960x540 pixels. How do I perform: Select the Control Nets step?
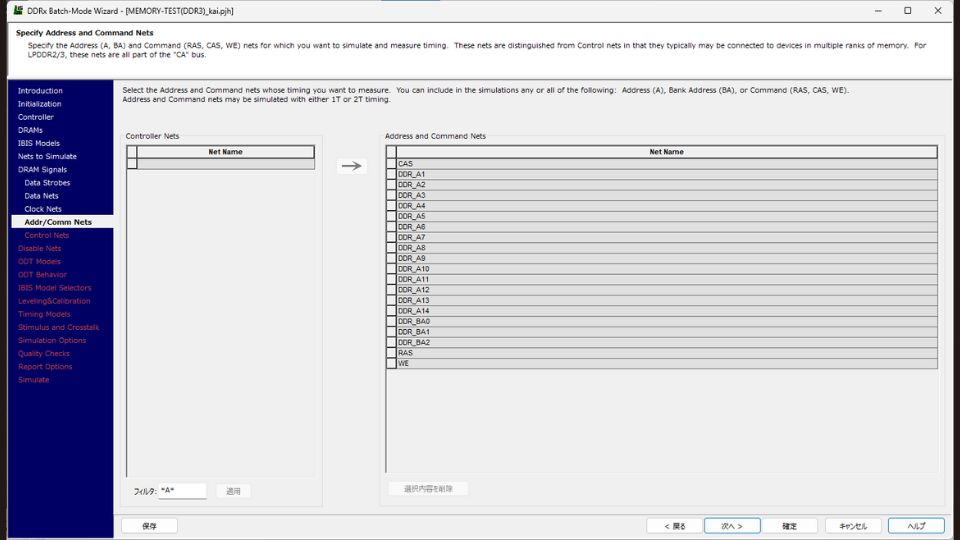point(47,235)
